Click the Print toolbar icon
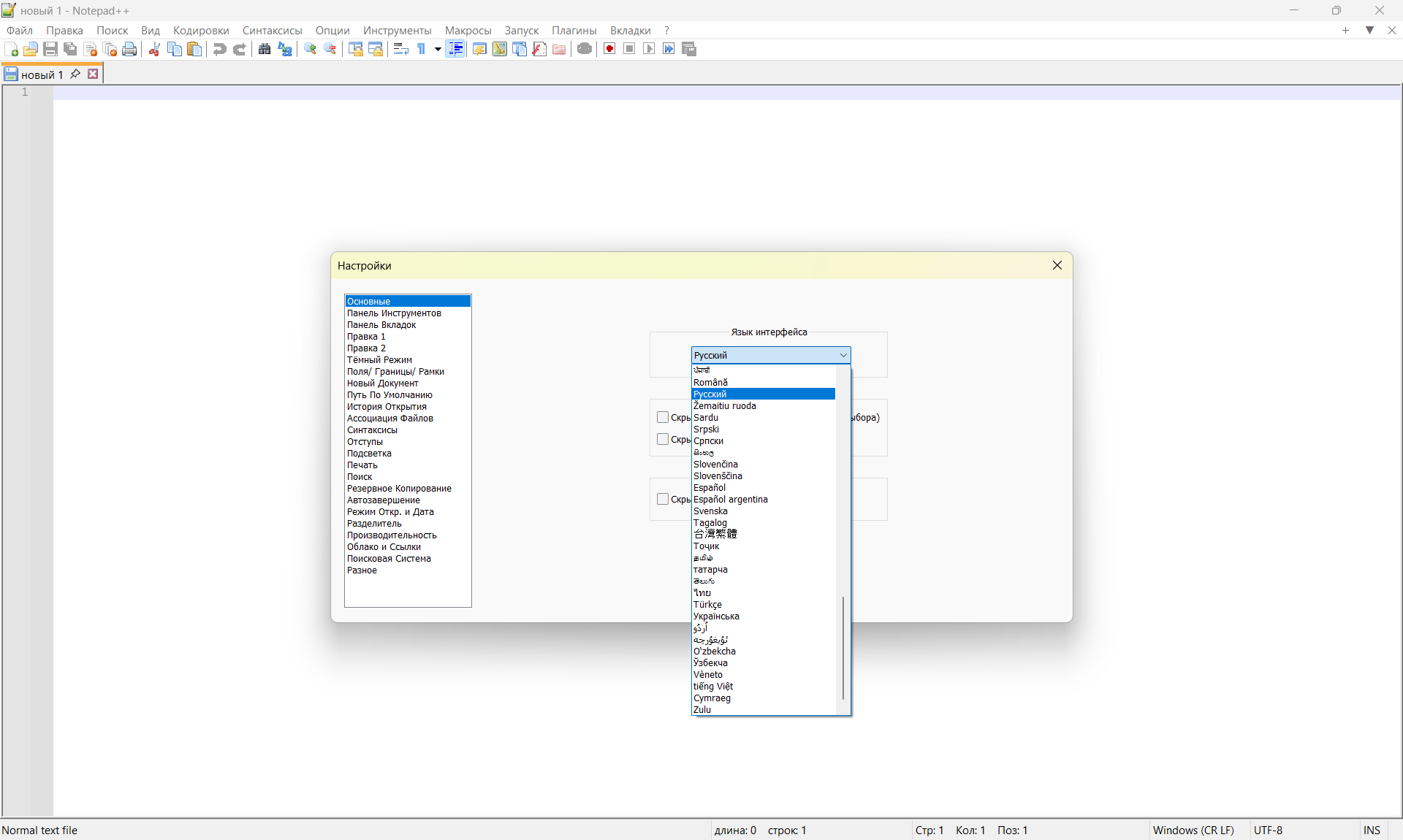The height and width of the screenshot is (840, 1403). pyautogui.click(x=129, y=49)
